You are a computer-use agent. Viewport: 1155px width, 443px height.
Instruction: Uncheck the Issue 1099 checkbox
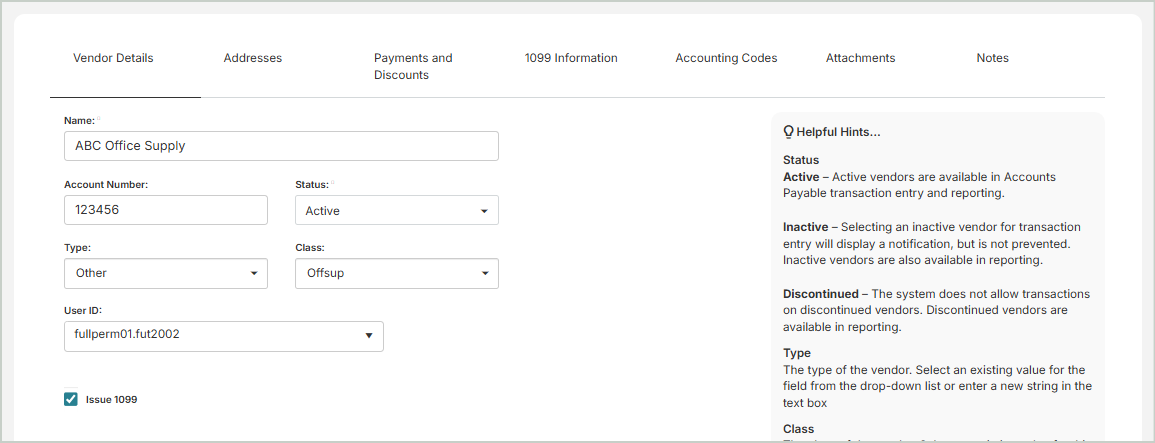coord(71,399)
